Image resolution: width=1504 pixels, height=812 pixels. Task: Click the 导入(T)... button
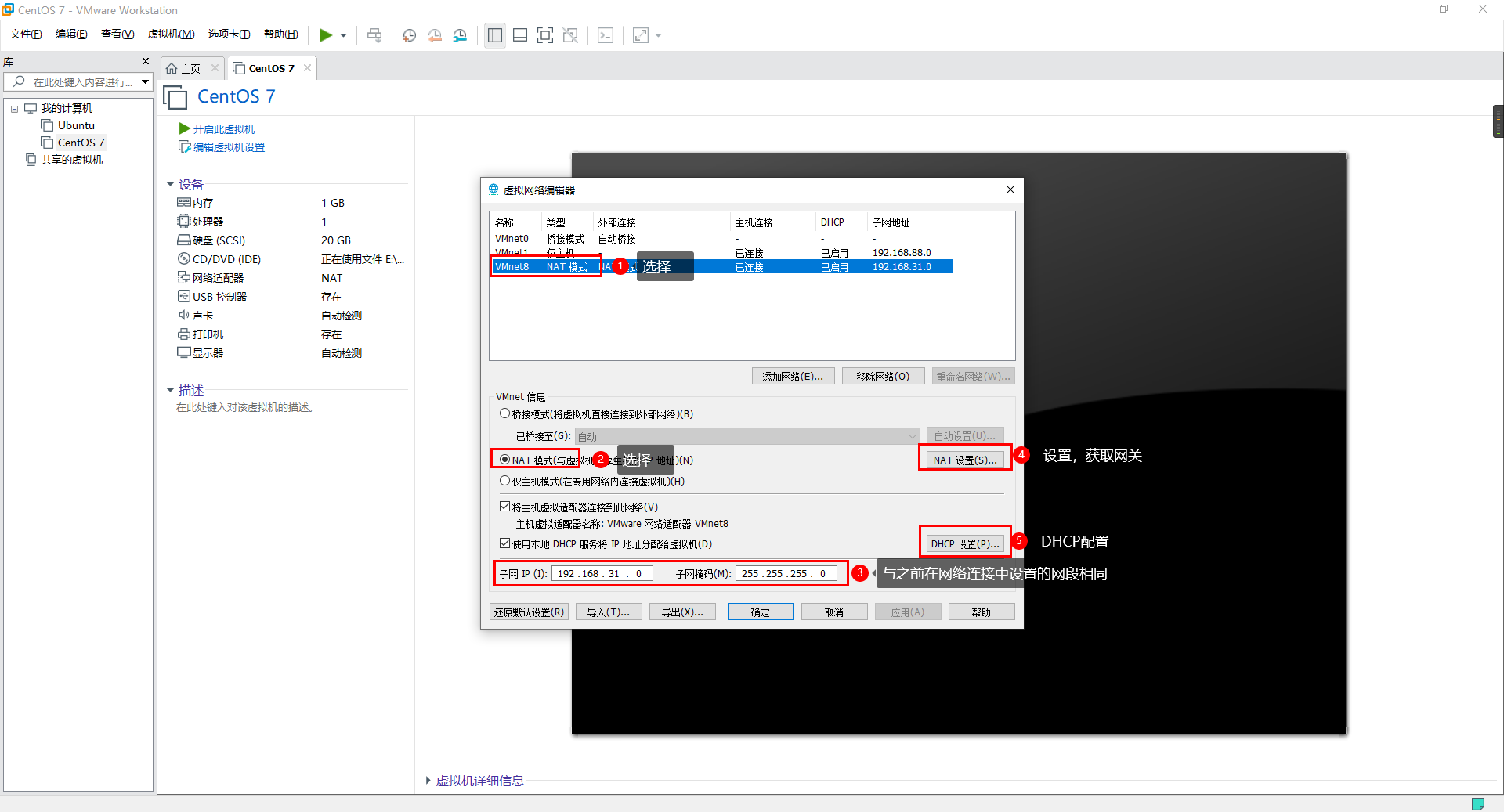609,612
